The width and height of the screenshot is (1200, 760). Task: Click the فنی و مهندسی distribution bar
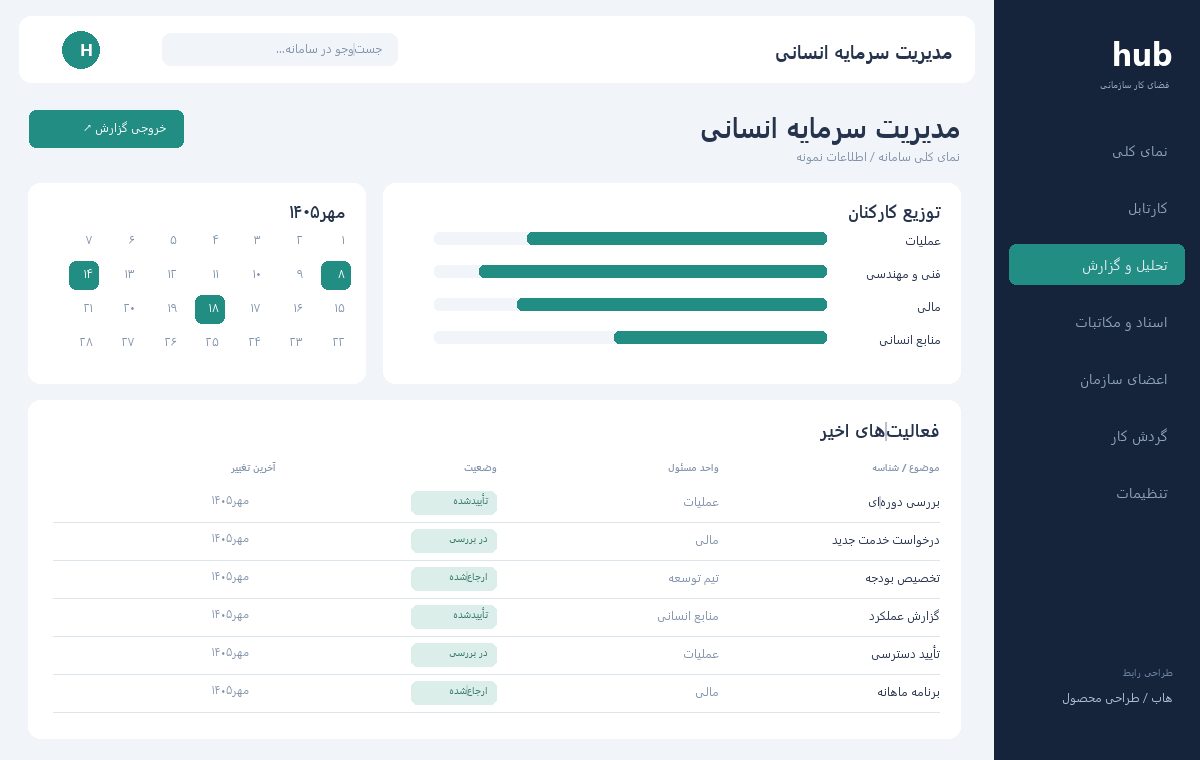click(x=630, y=271)
